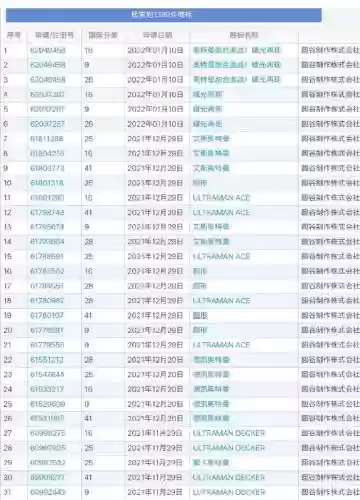The width and height of the screenshot is (360, 500).
Task: Open the ULTRAMAN DECKER trademark in row 27
Action: coord(229,433)
